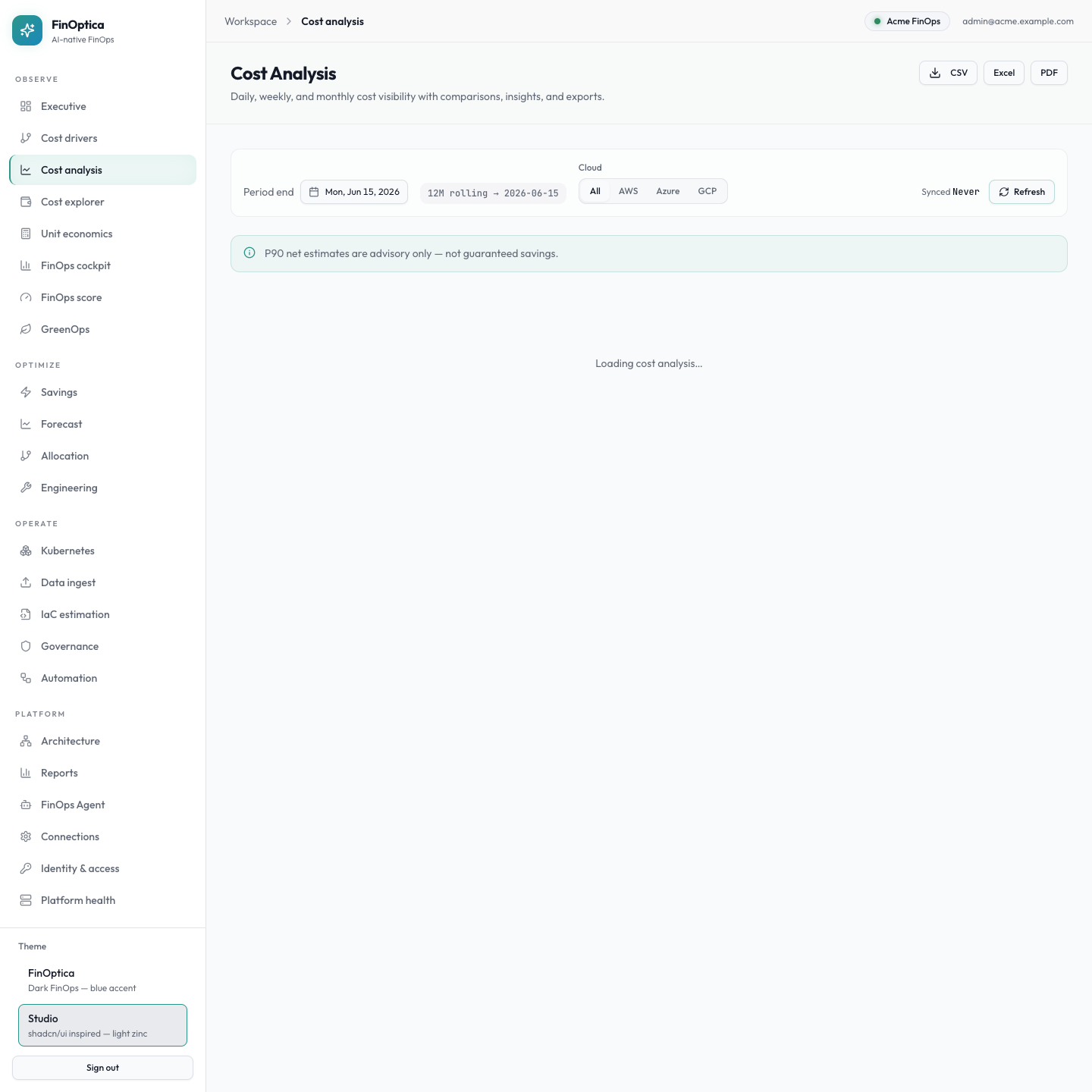Open Savings lightning bolt icon
The height and width of the screenshot is (1092, 1092).
click(x=26, y=392)
